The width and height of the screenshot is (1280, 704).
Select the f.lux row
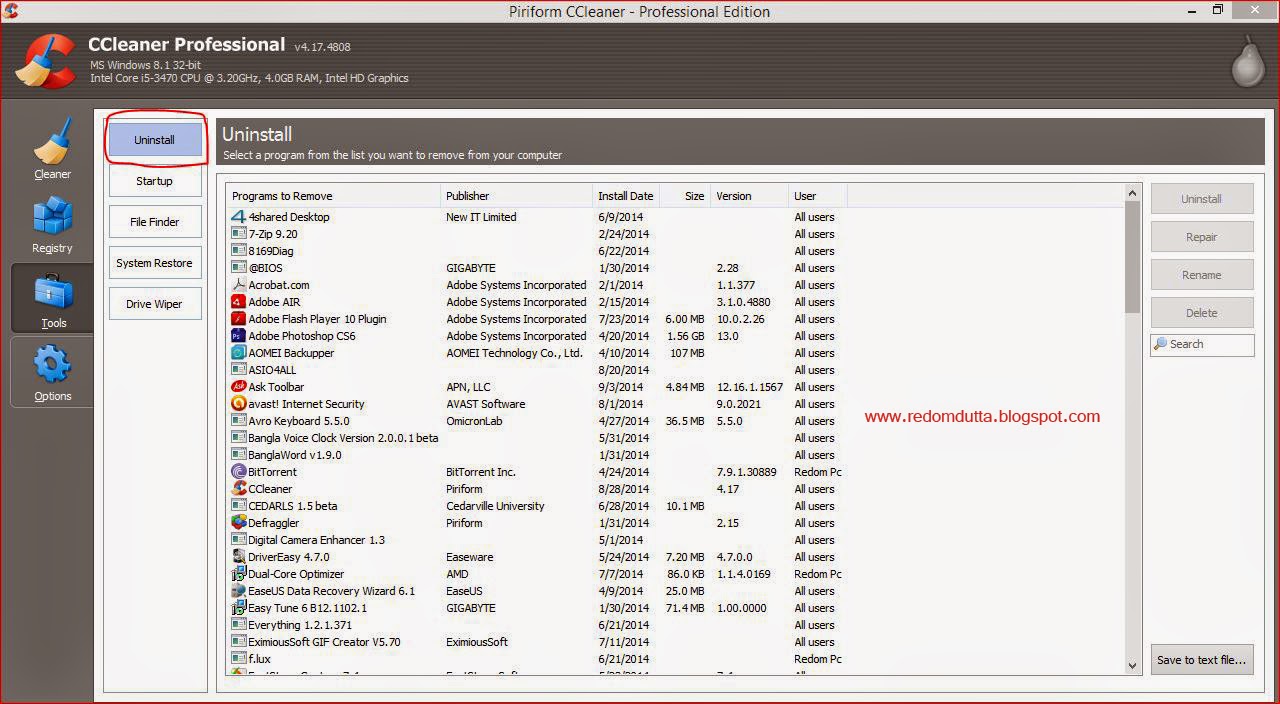pos(675,659)
